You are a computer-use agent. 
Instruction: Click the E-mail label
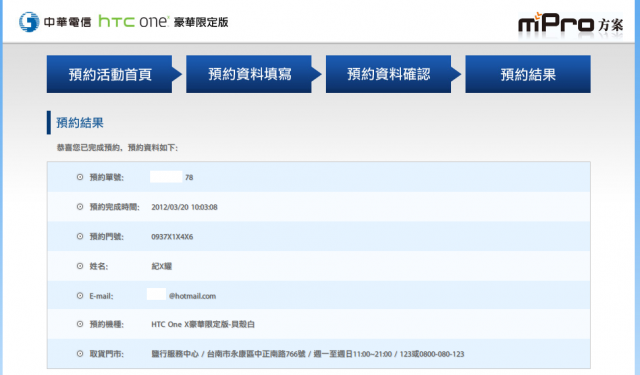(x=101, y=296)
